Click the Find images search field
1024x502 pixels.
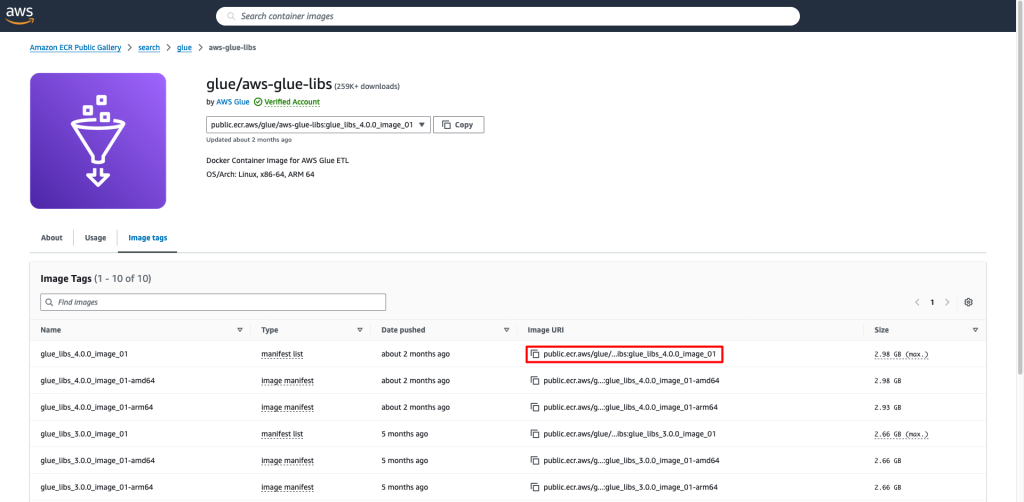(213, 302)
